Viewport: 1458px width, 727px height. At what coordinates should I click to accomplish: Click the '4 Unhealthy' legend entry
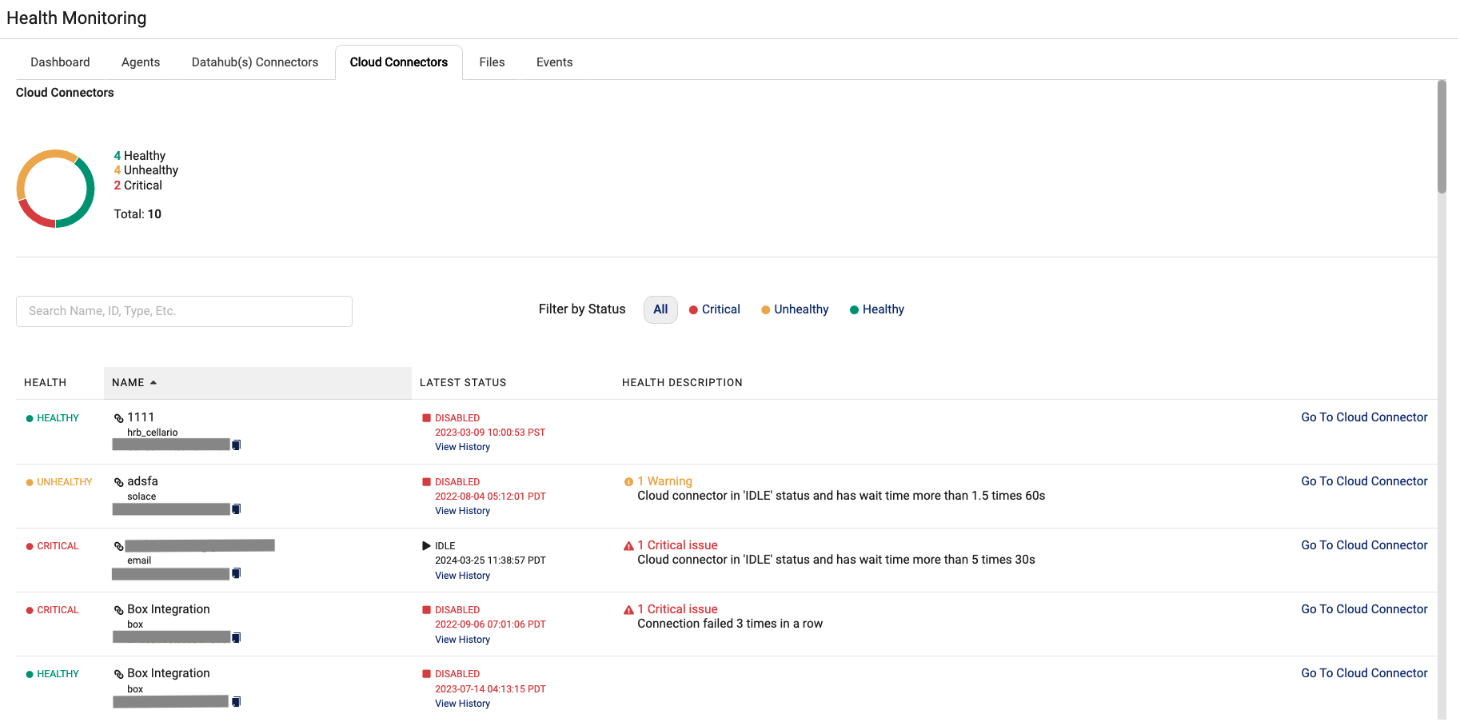[x=146, y=171]
